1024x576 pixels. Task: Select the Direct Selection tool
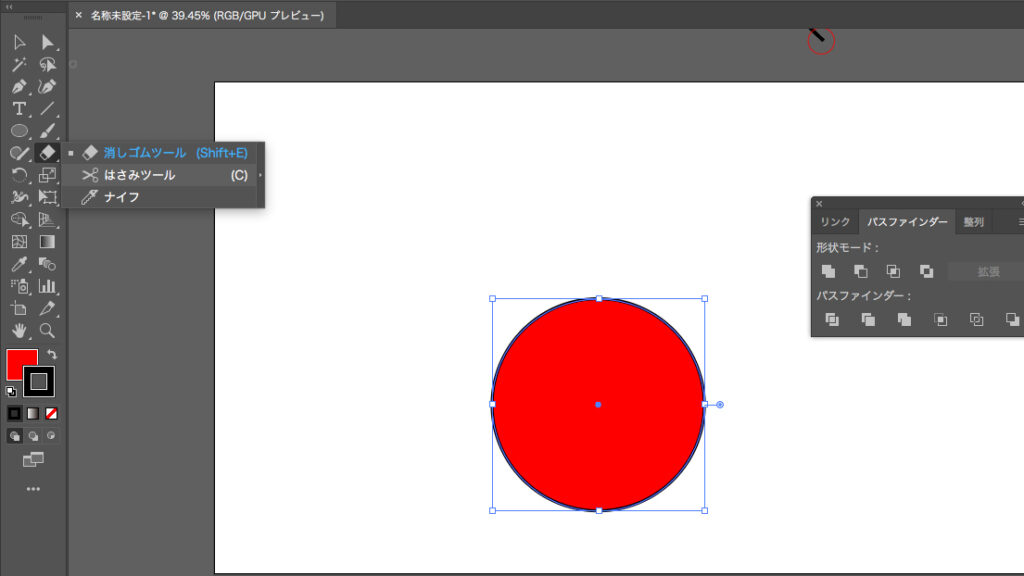(47, 42)
